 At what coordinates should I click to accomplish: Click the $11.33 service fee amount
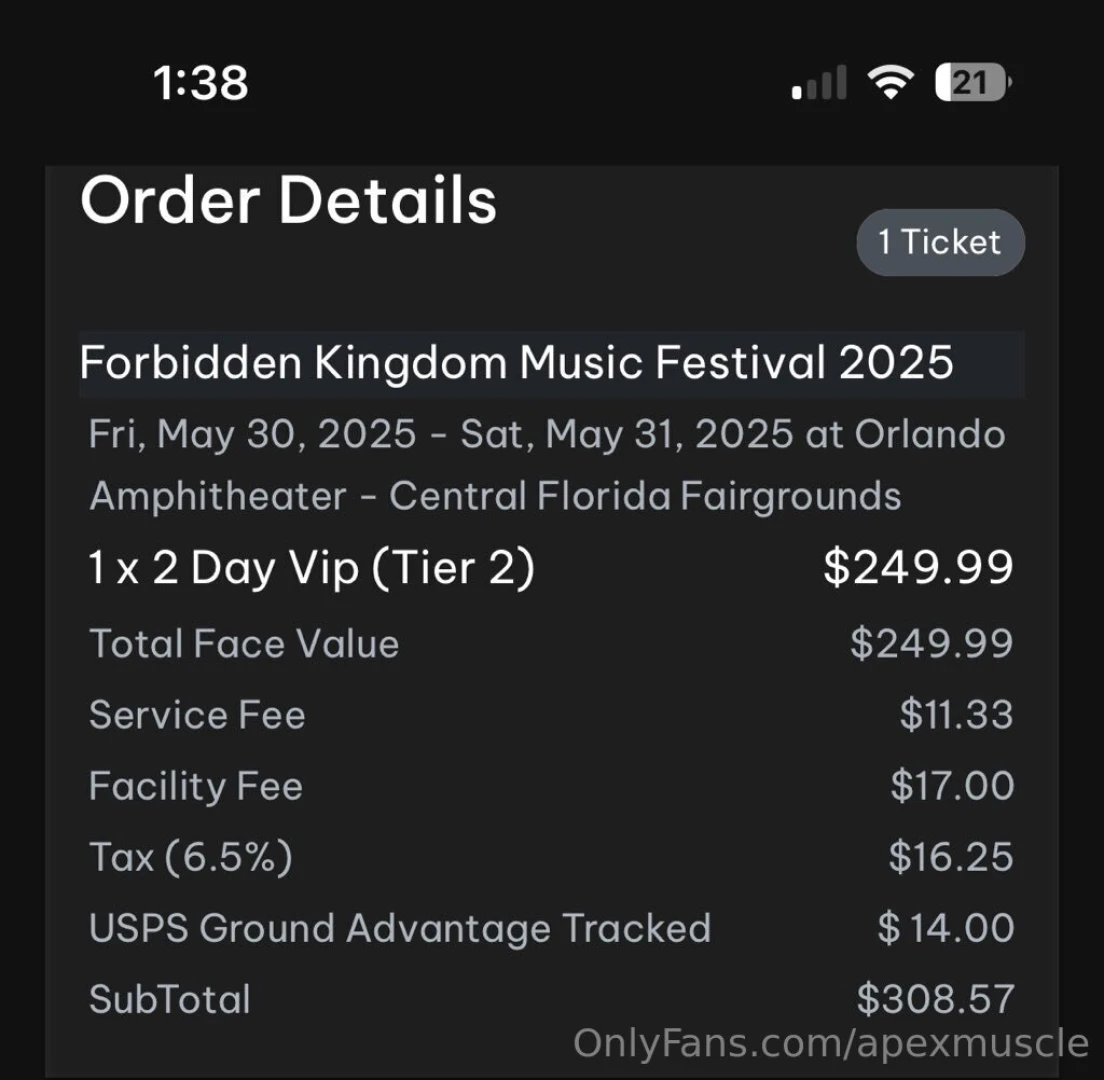tap(956, 715)
